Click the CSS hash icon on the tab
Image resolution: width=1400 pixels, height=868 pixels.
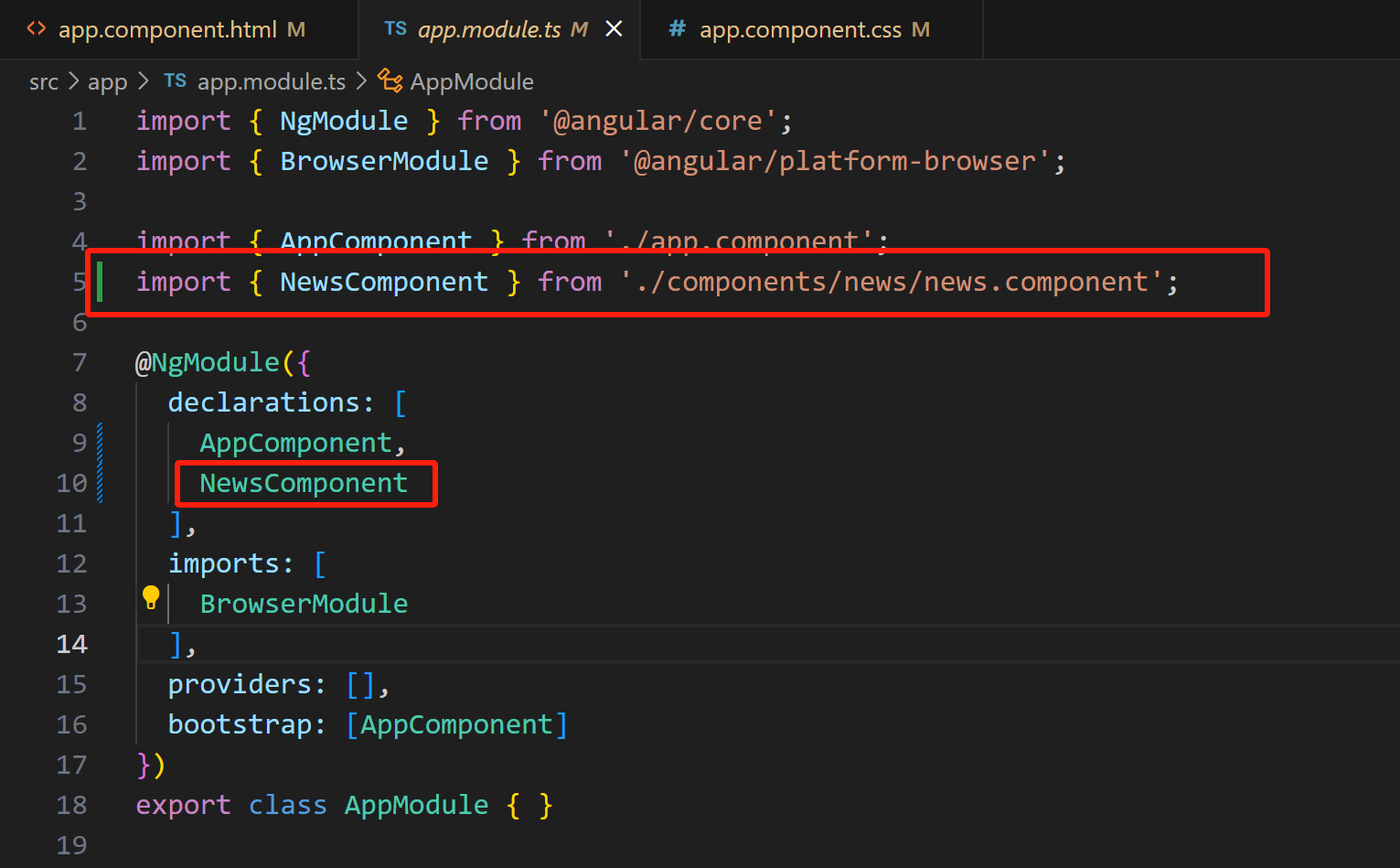tap(677, 29)
